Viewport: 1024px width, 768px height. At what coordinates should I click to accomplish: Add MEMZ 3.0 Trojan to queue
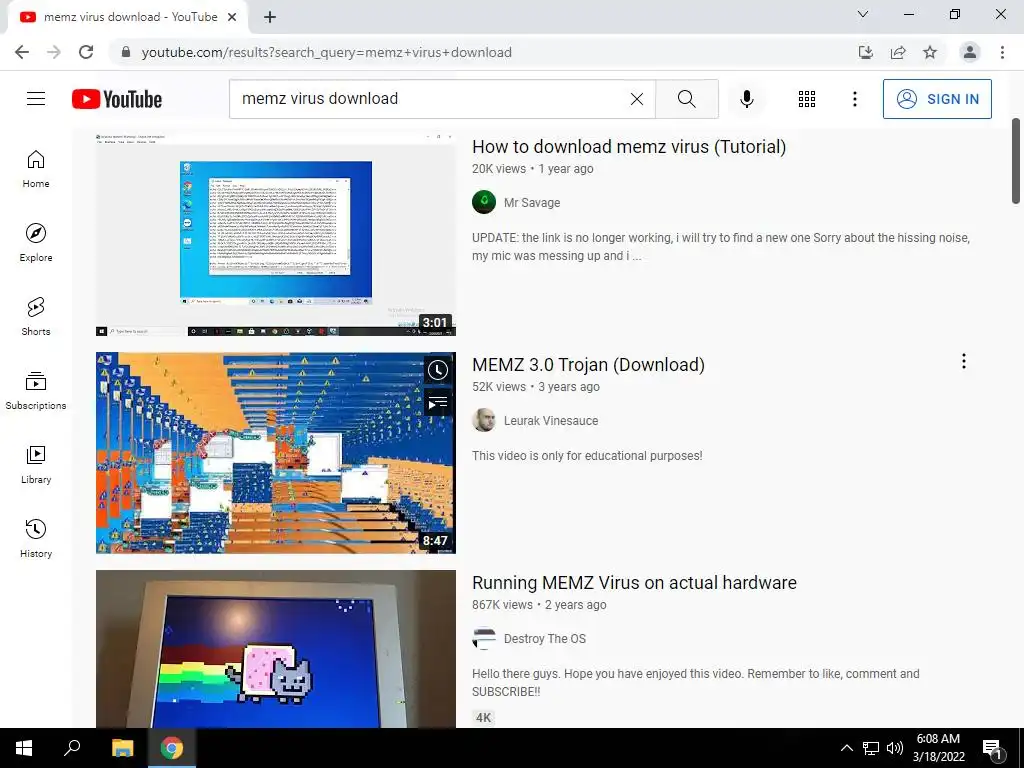click(438, 402)
